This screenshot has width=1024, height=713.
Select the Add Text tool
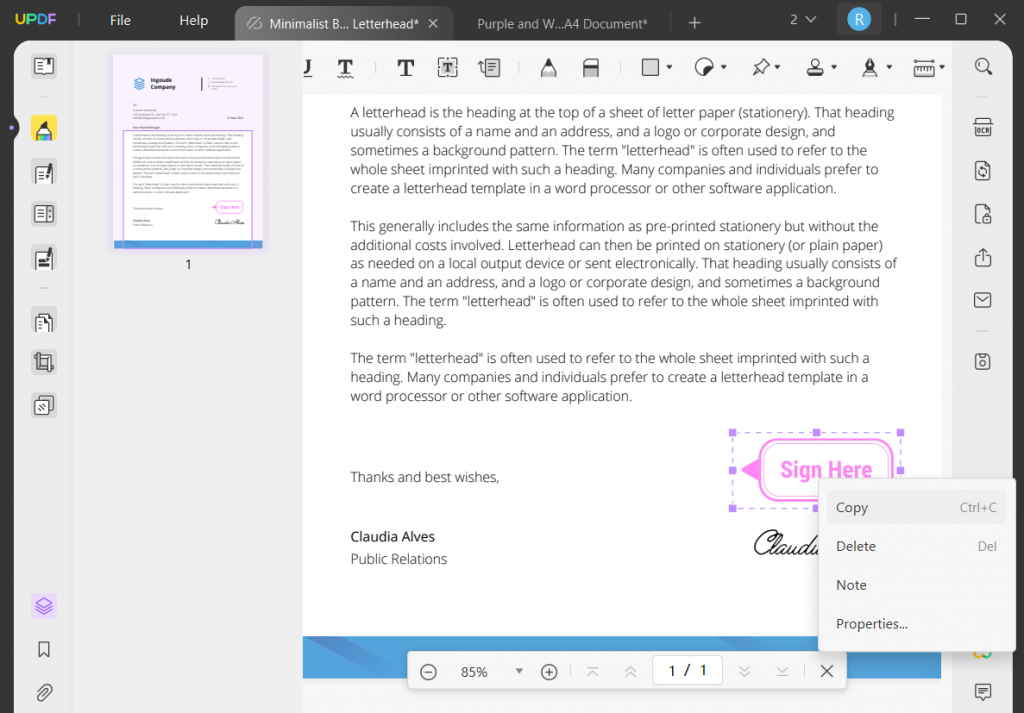click(405, 67)
